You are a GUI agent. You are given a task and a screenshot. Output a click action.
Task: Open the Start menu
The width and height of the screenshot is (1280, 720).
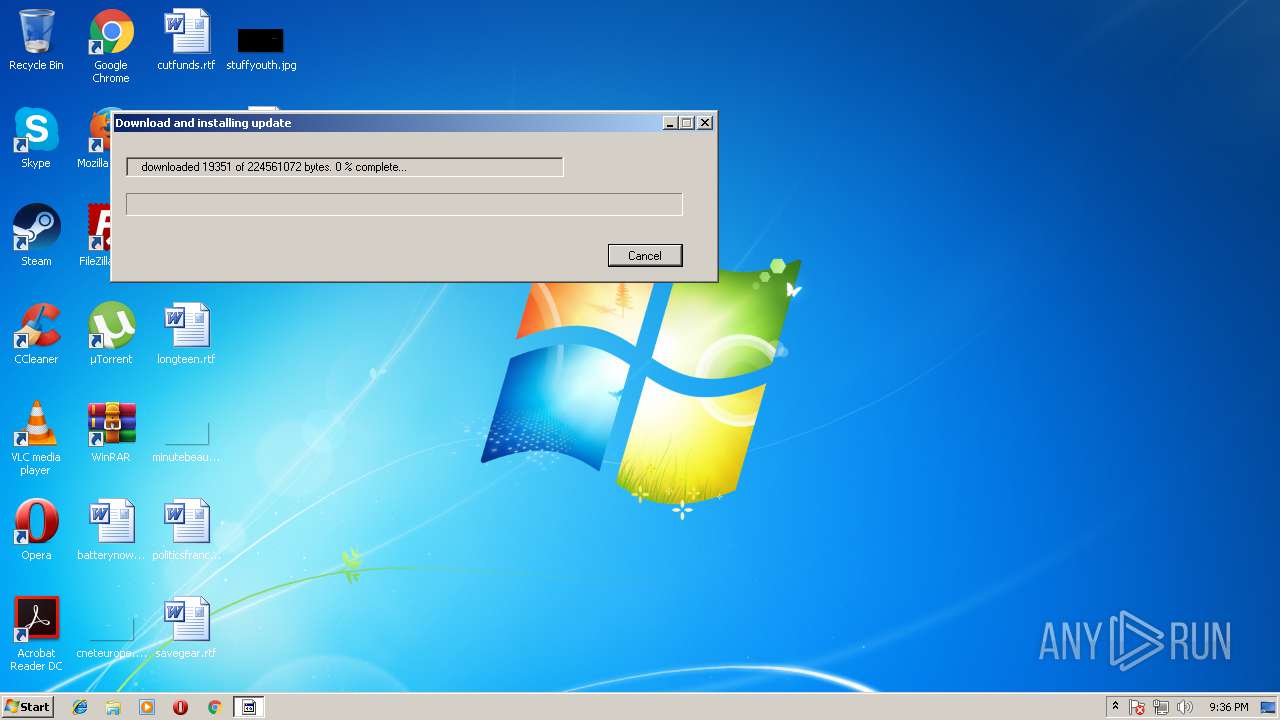tap(27, 707)
